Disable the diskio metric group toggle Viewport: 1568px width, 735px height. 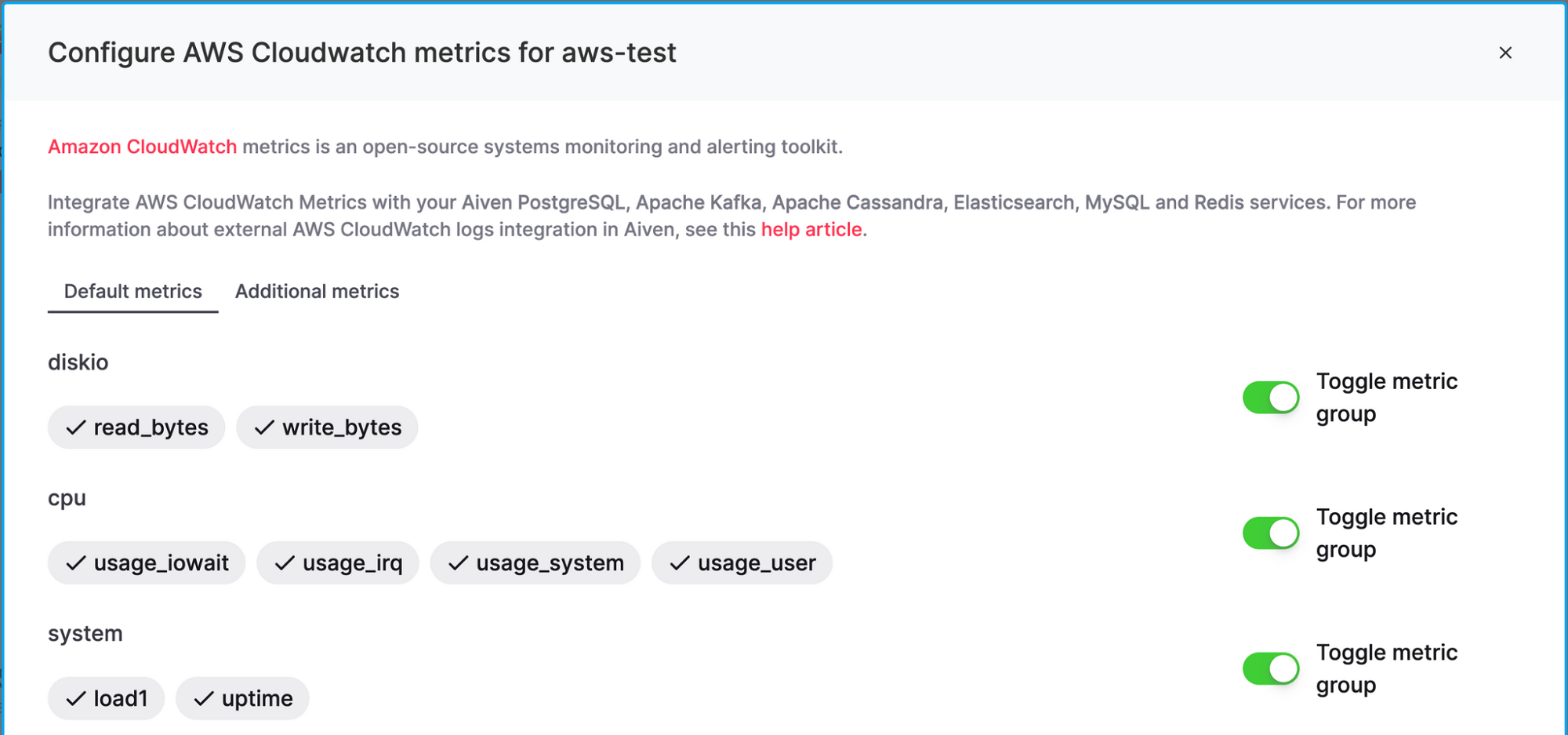[1270, 397]
